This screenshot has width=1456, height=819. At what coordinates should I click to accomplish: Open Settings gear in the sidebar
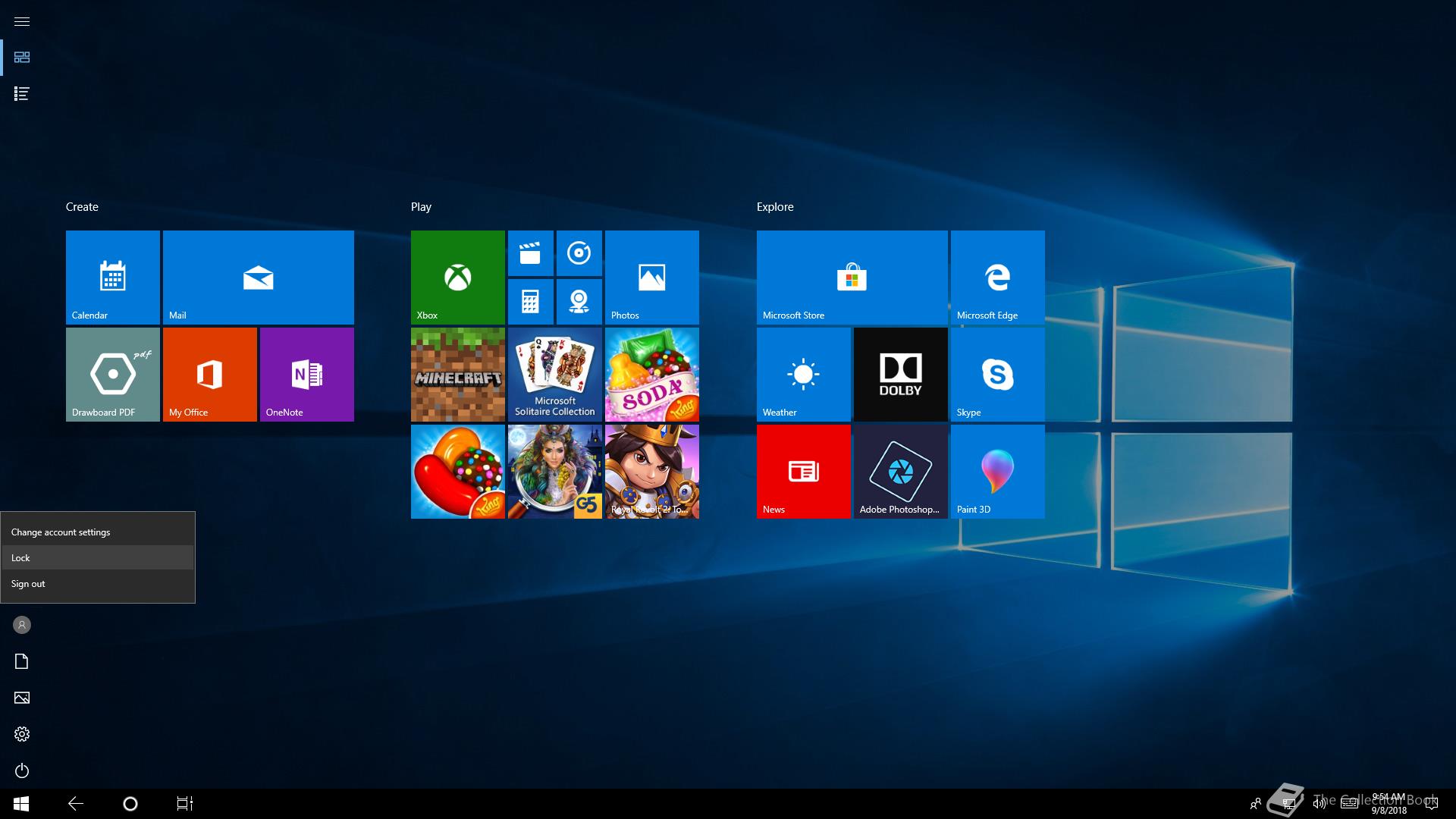(22, 734)
